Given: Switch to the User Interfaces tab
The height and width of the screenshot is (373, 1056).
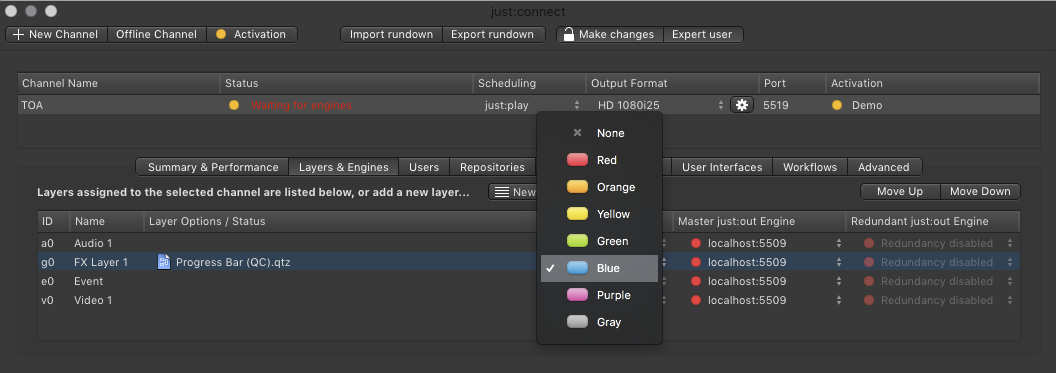Looking at the screenshot, I should 722,167.
